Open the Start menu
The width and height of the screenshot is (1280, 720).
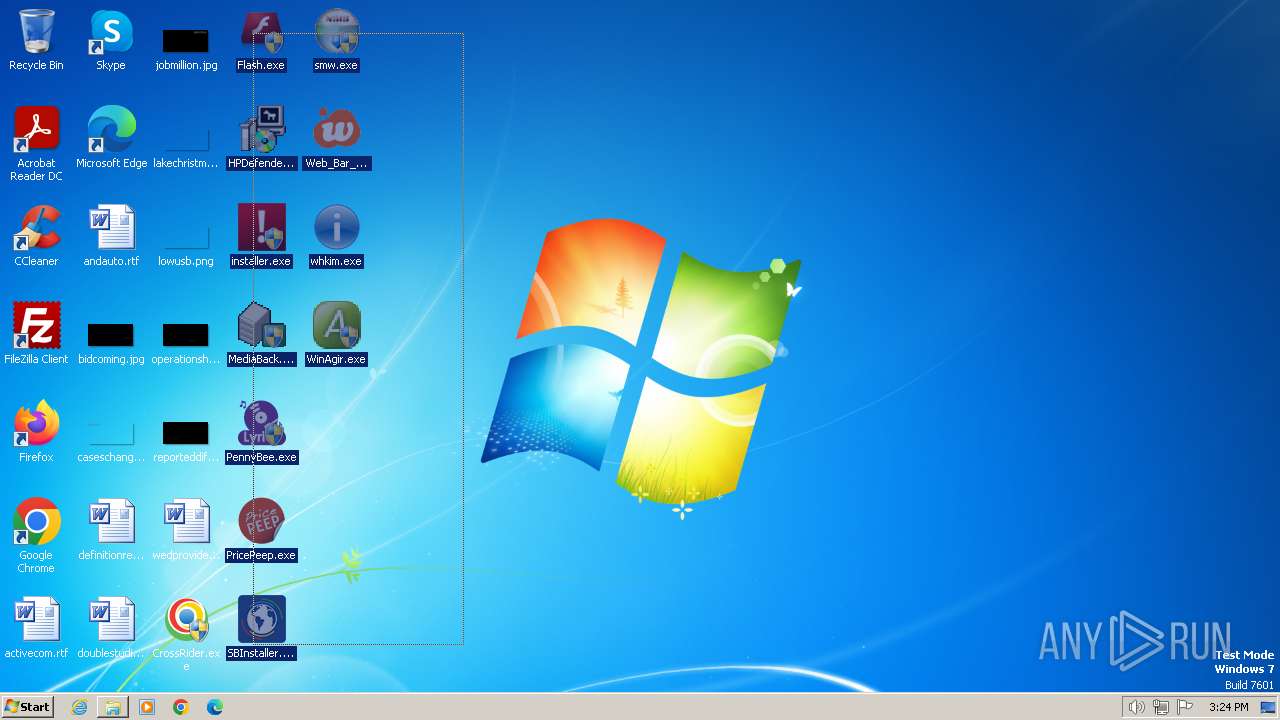point(27,707)
